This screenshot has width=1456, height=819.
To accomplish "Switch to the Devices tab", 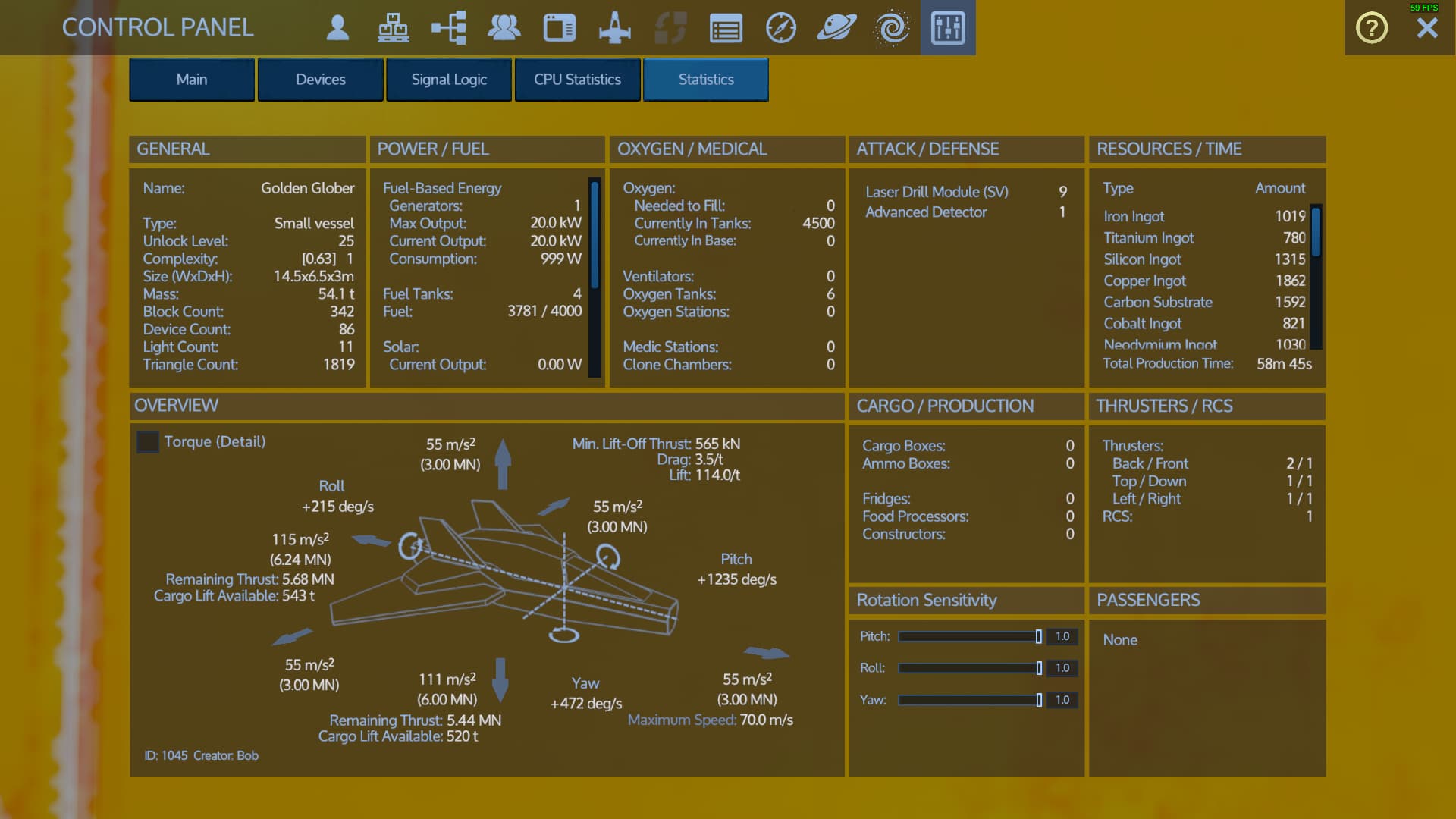I will pos(321,80).
